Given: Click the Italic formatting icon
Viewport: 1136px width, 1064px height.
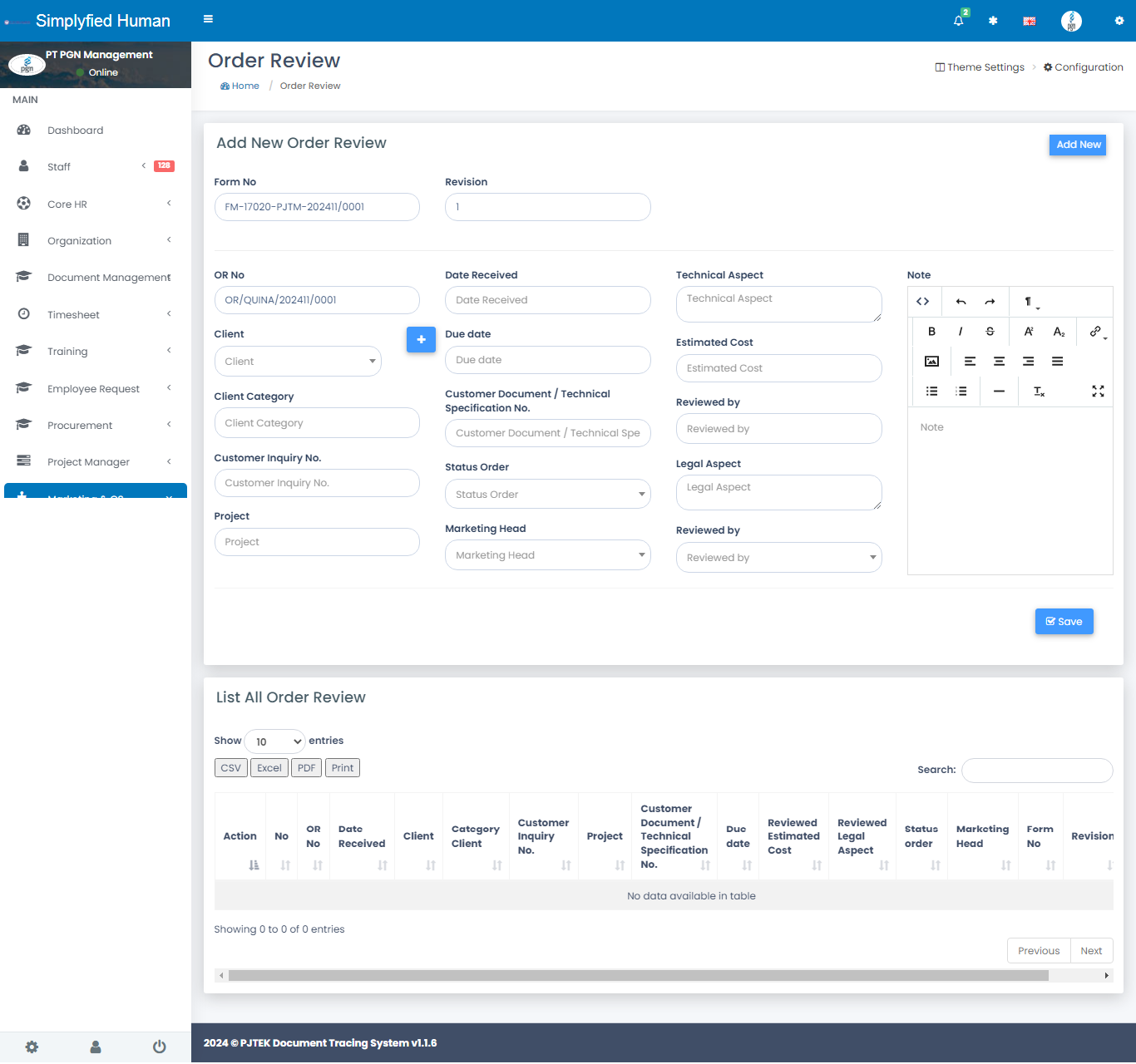Looking at the screenshot, I should [x=961, y=332].
